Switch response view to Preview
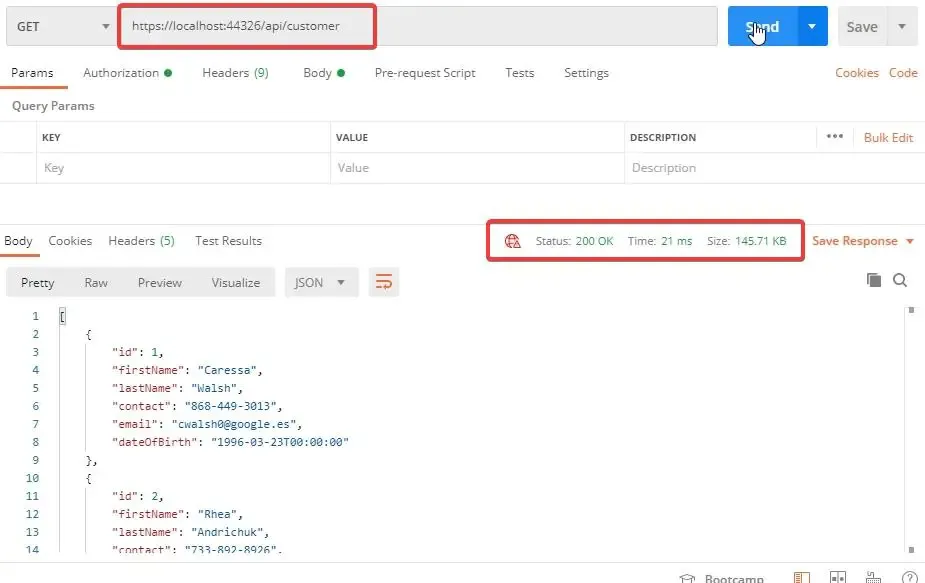Screen dimensions: 925x583 point(159,283)
